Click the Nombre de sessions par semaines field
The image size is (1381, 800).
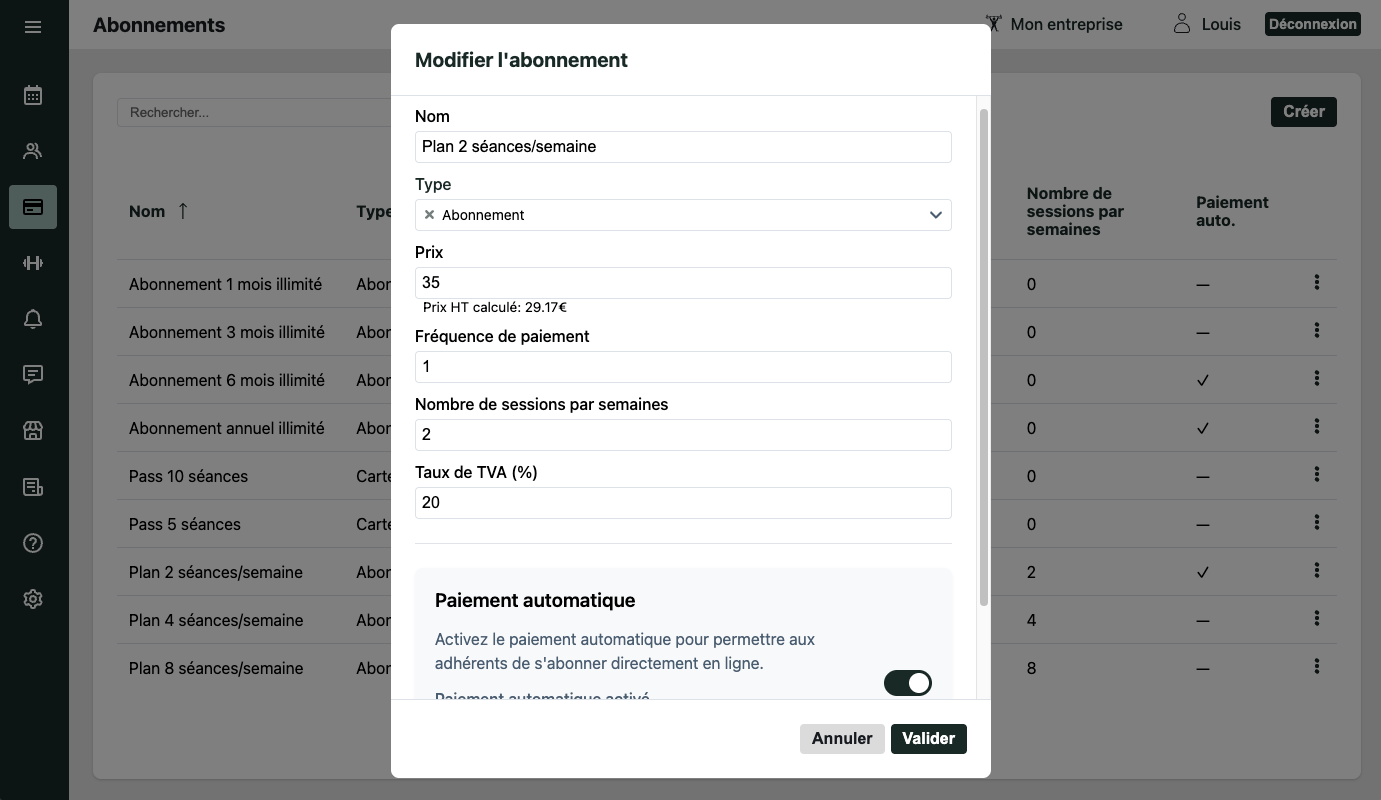(x=683, y=435)
